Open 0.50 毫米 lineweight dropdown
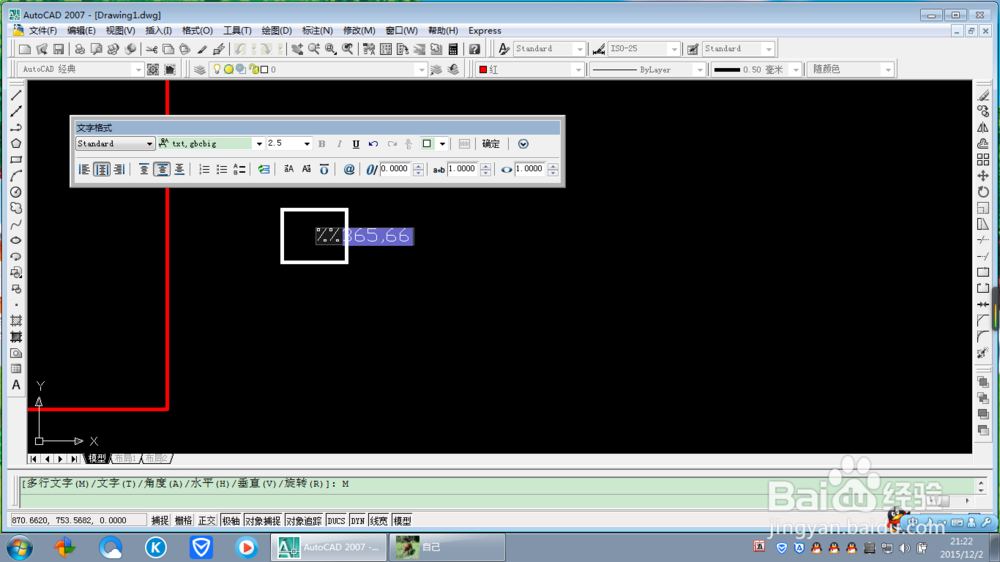Screen dimensions: 1000x562 click(x=795, y=70)
